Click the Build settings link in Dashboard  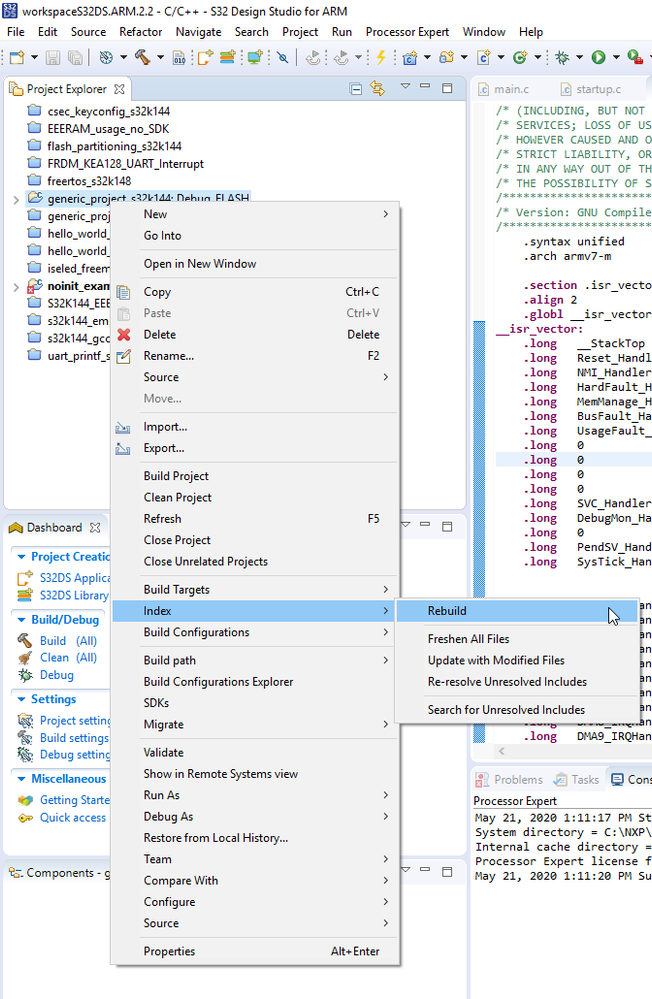tap(74, 738)
